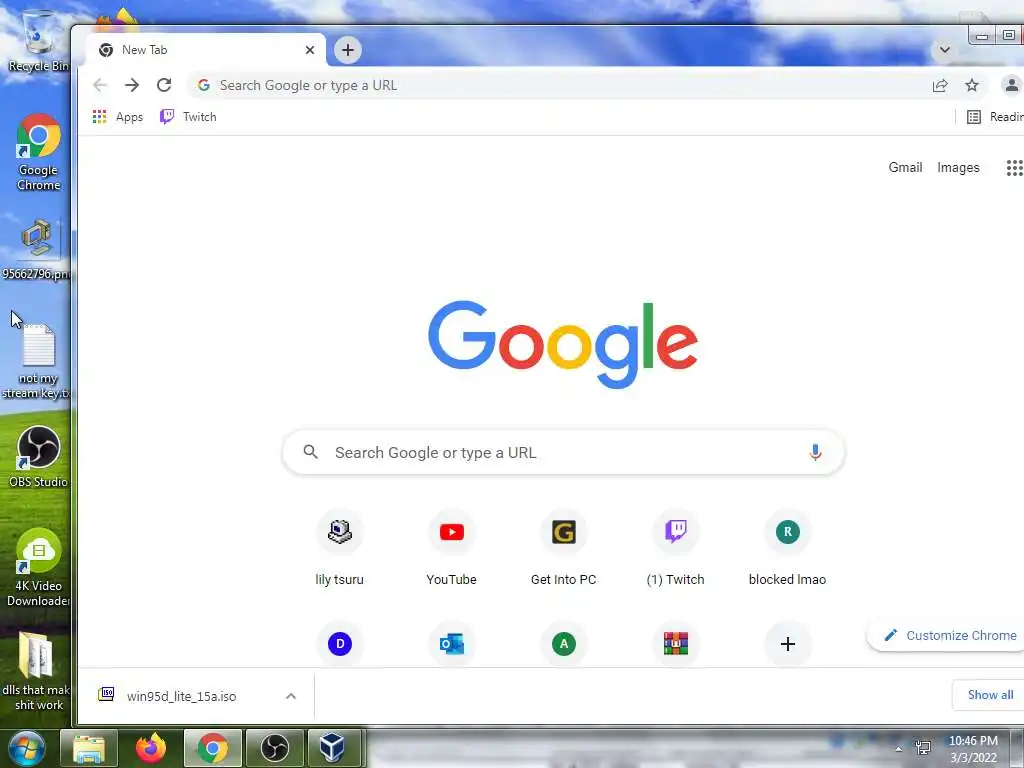Open the tab search dropdown arrow
1024x768 pixels.
pyautogui.click(x=944, y=50)
